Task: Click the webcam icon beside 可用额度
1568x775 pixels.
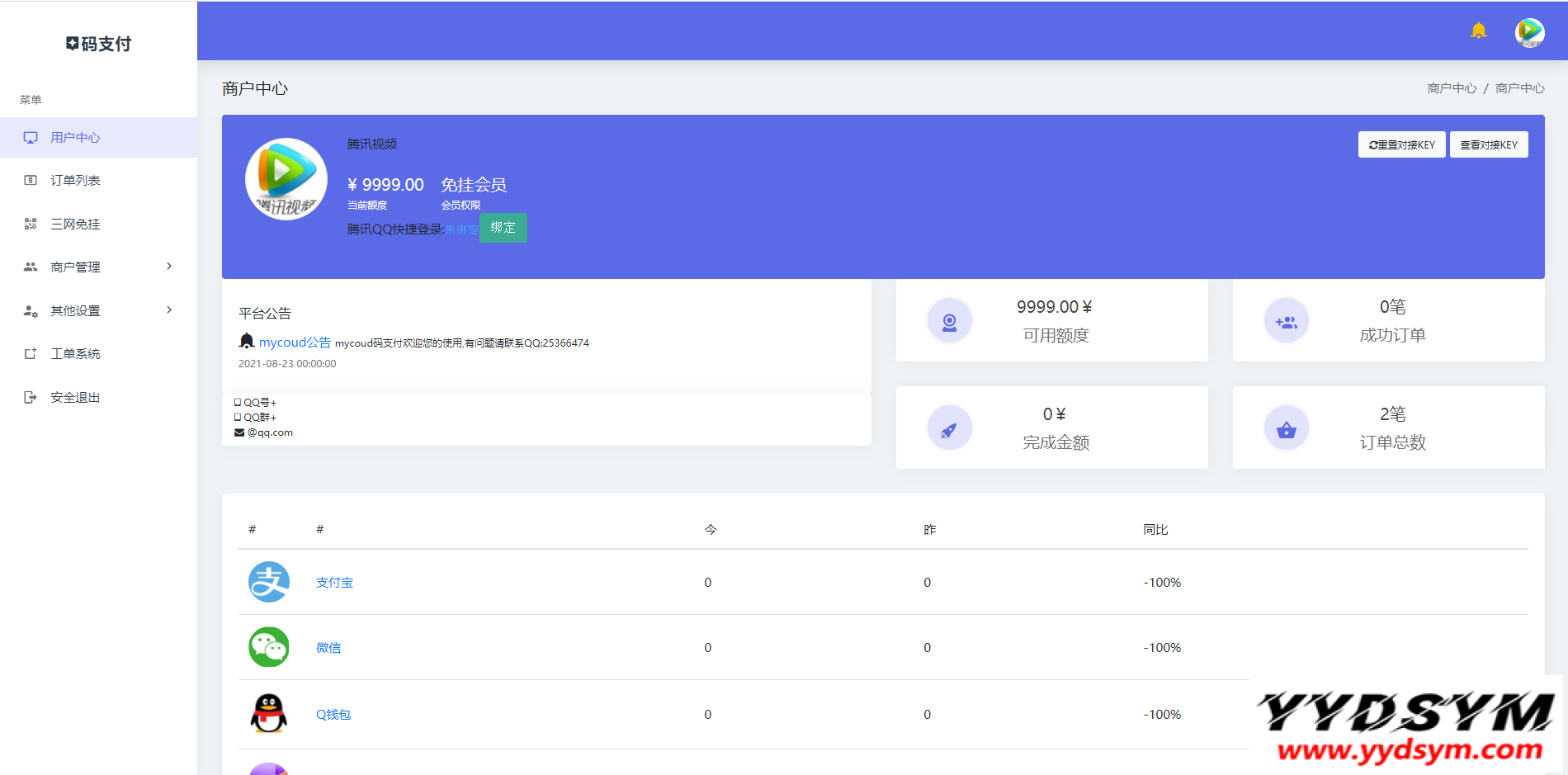Action: click(x=949, y=321)
